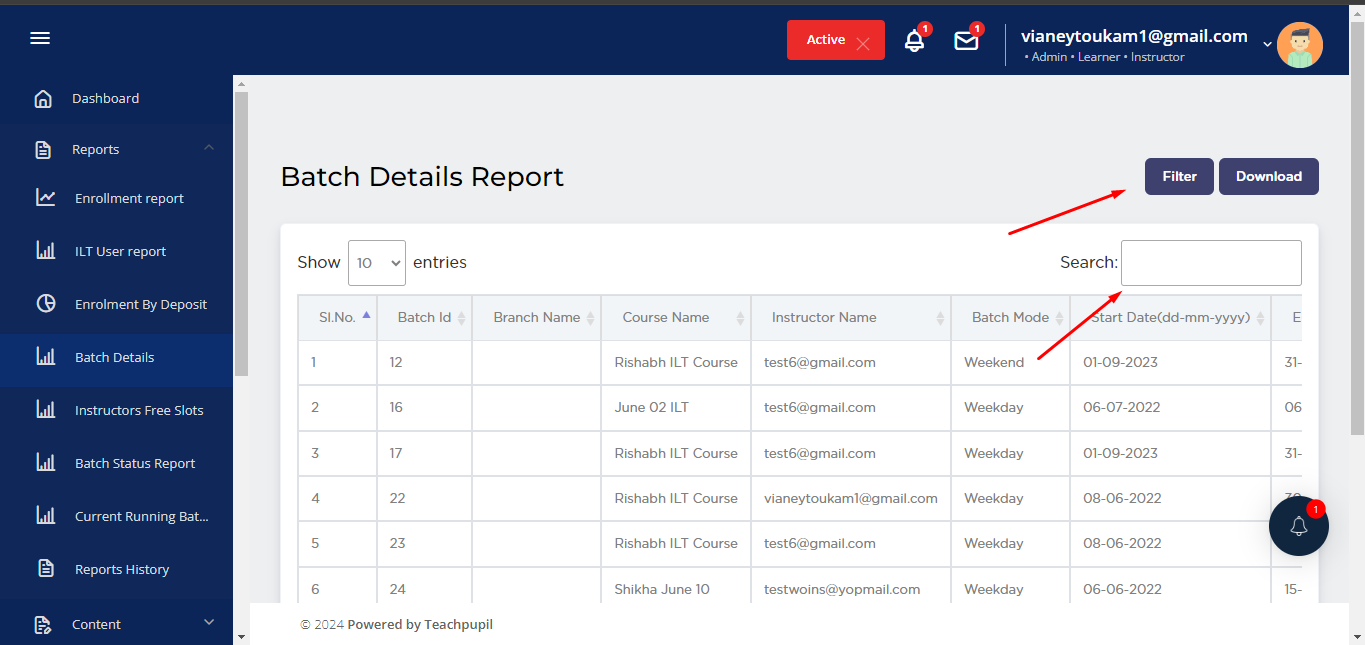Go to Instructors Free Slots report
The height and width of the screenshot is (645, 1365).
pos(139,410)
